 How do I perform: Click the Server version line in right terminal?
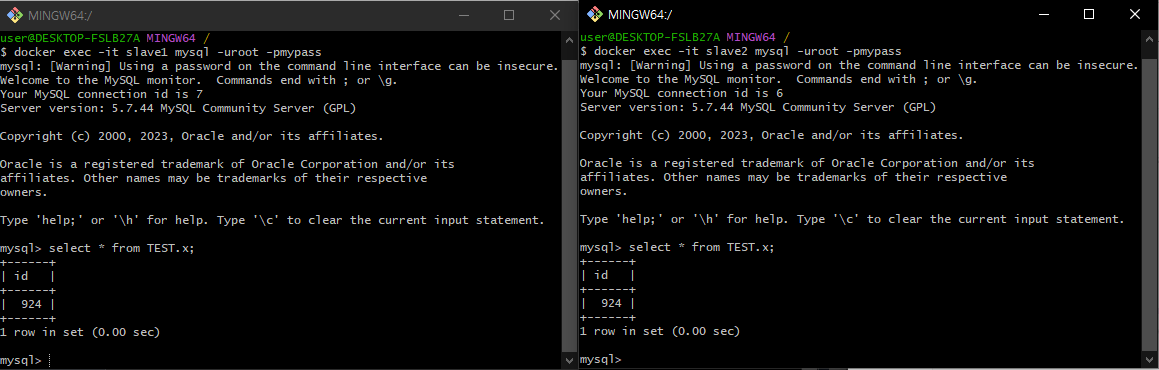[758, 107]
